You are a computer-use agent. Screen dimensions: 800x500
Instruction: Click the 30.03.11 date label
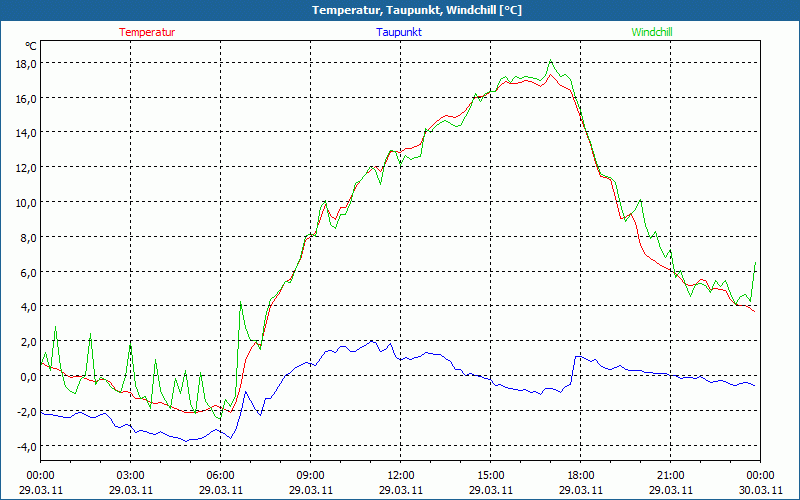pos(761,490)
